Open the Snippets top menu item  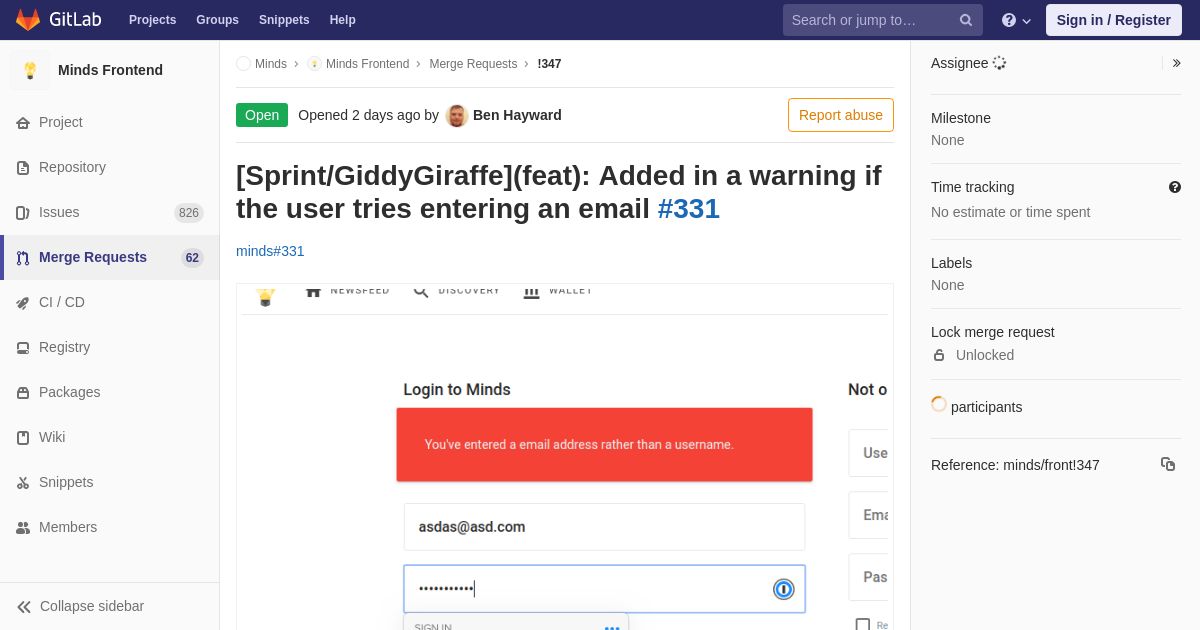tap(284, 20)
